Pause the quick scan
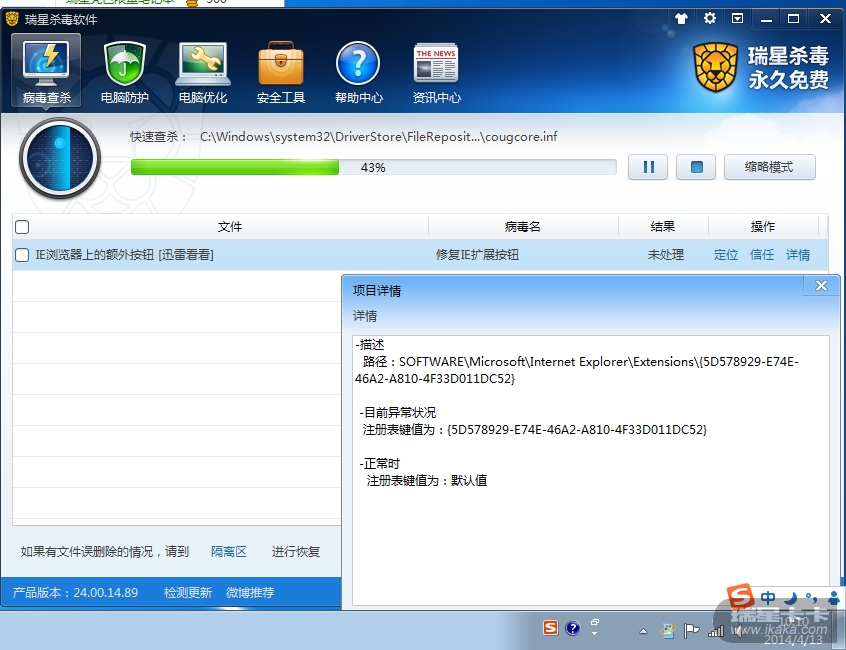Image resolution: width=846 pixels, height=650 pixels. [x=648, y=167]
